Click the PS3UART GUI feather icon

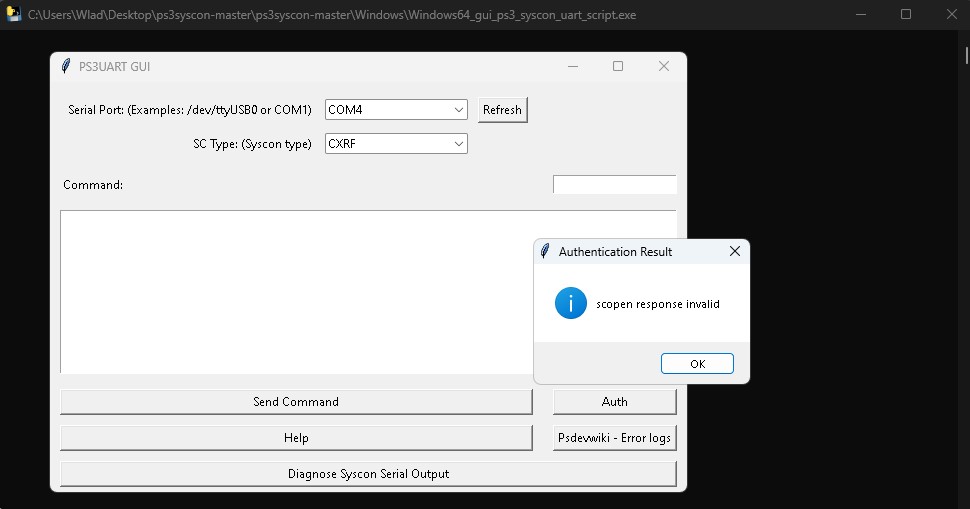coord(66,66)
